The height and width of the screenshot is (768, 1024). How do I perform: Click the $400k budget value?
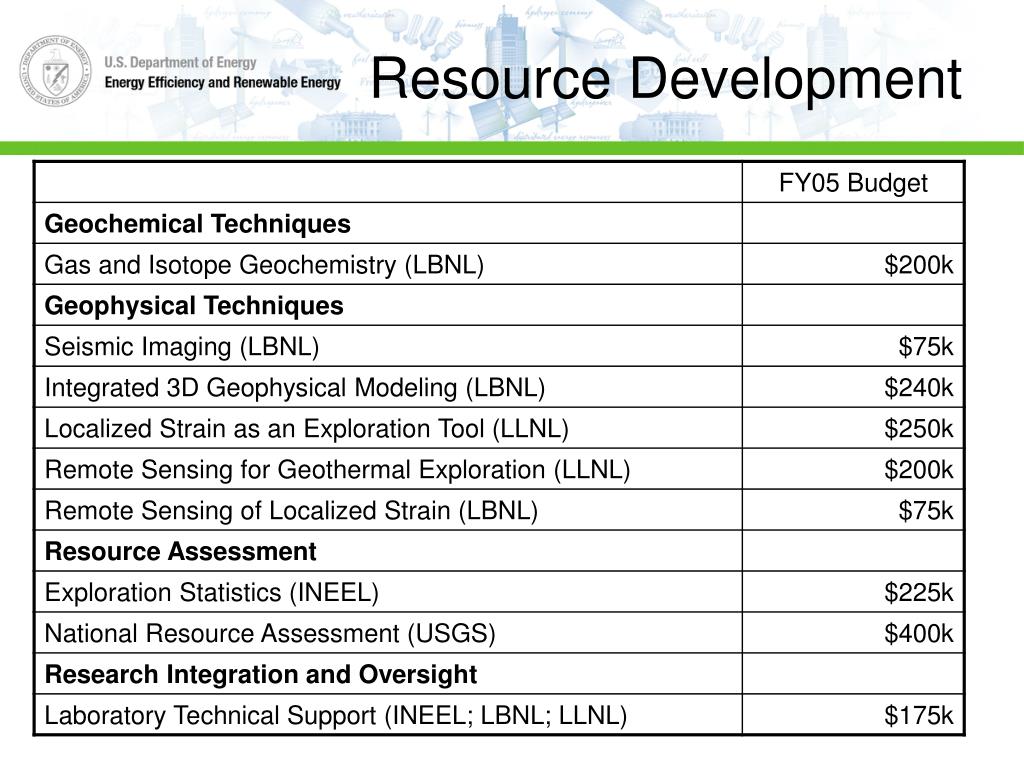tap(918, 634)
